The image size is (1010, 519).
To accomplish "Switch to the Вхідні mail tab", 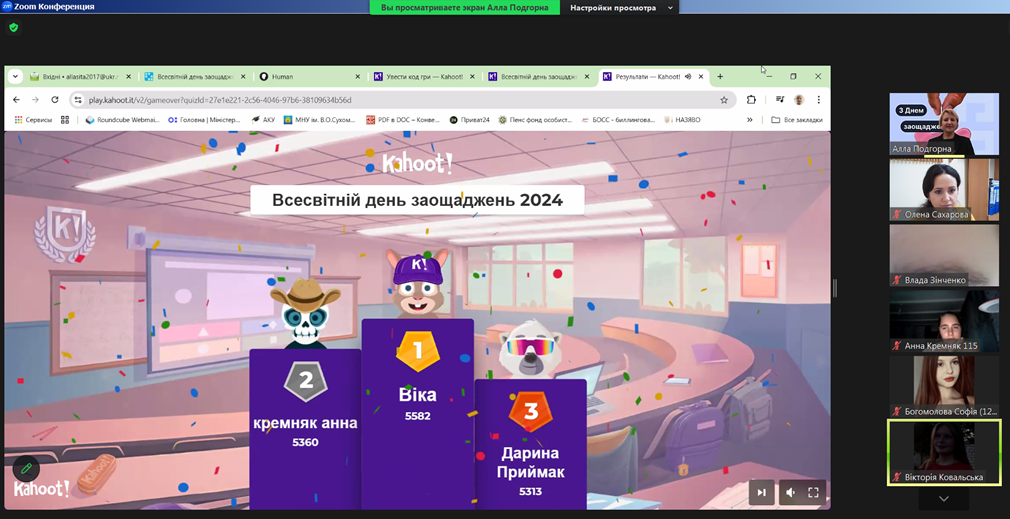I will pos(81,77).
